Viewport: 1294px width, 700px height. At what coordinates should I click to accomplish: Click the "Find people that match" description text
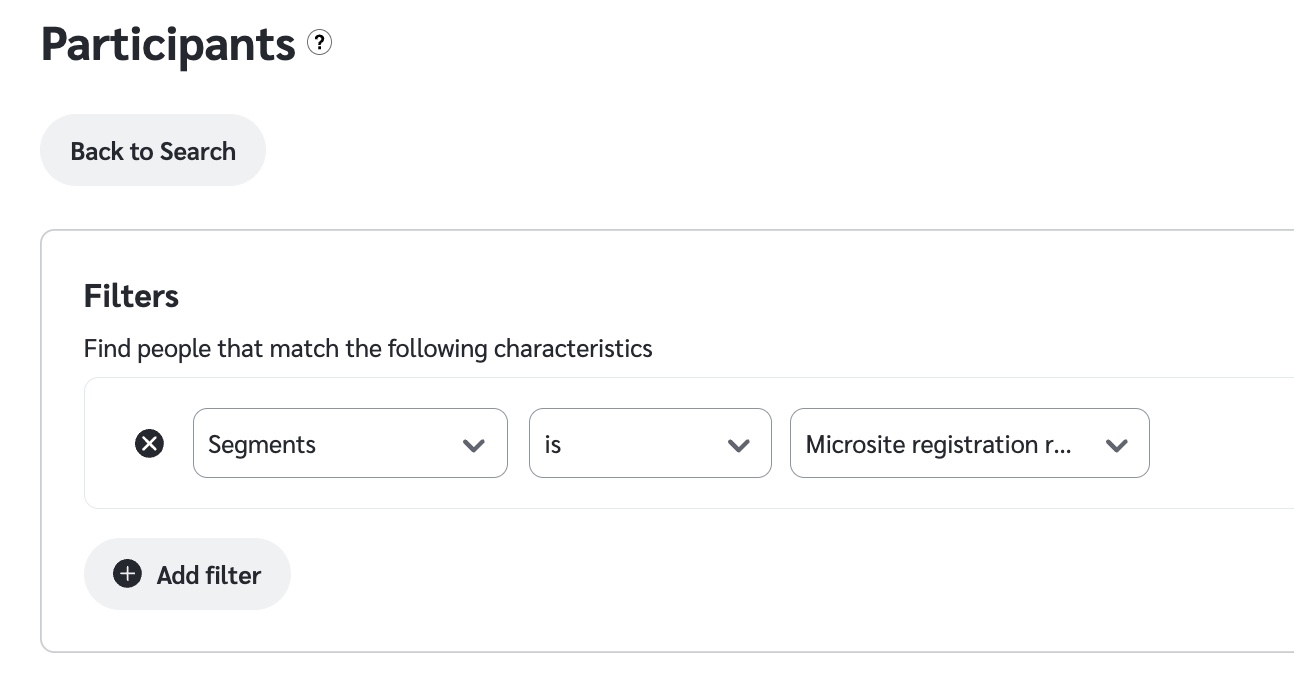(x=368, y=349)
